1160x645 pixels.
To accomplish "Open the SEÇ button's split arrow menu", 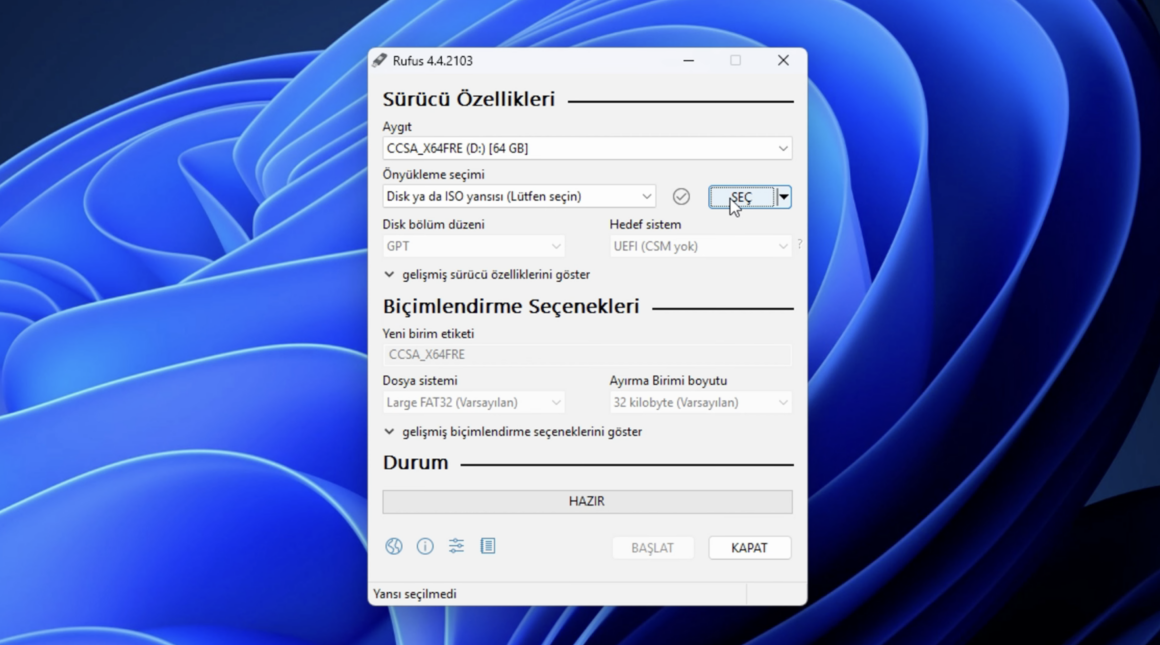I will point(783,197).
